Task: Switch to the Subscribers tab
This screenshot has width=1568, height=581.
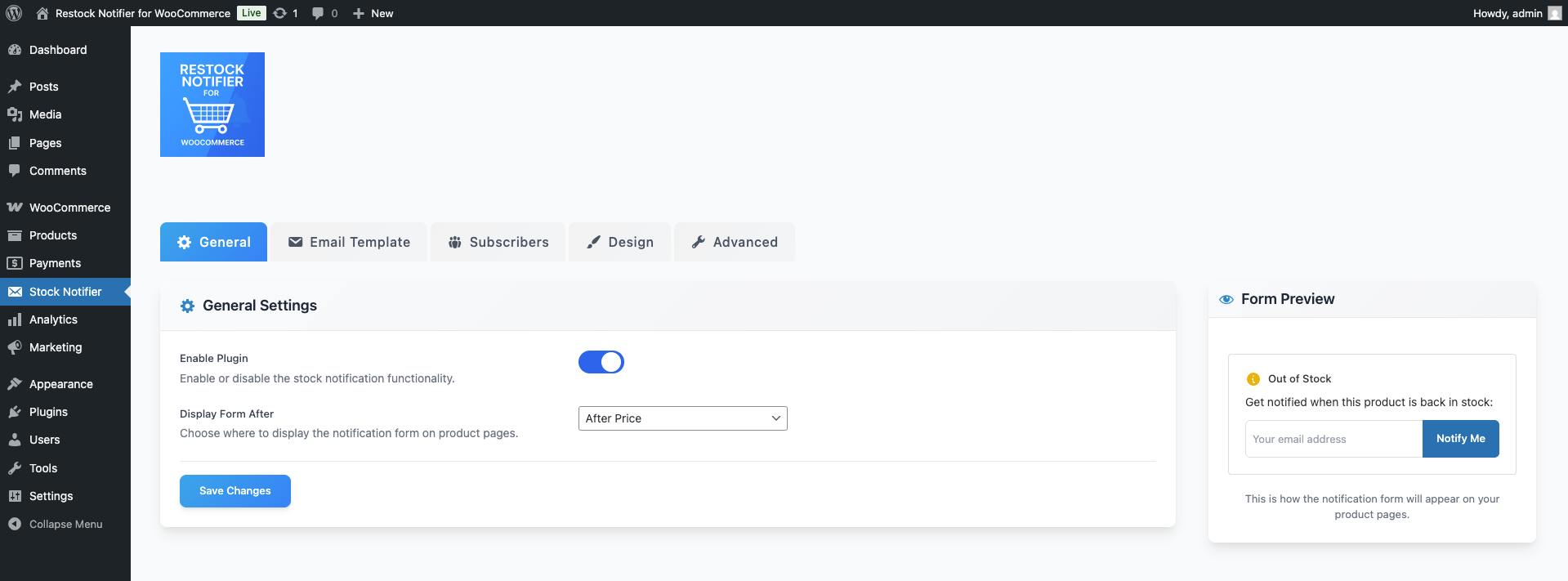Action: coord(498,242)
